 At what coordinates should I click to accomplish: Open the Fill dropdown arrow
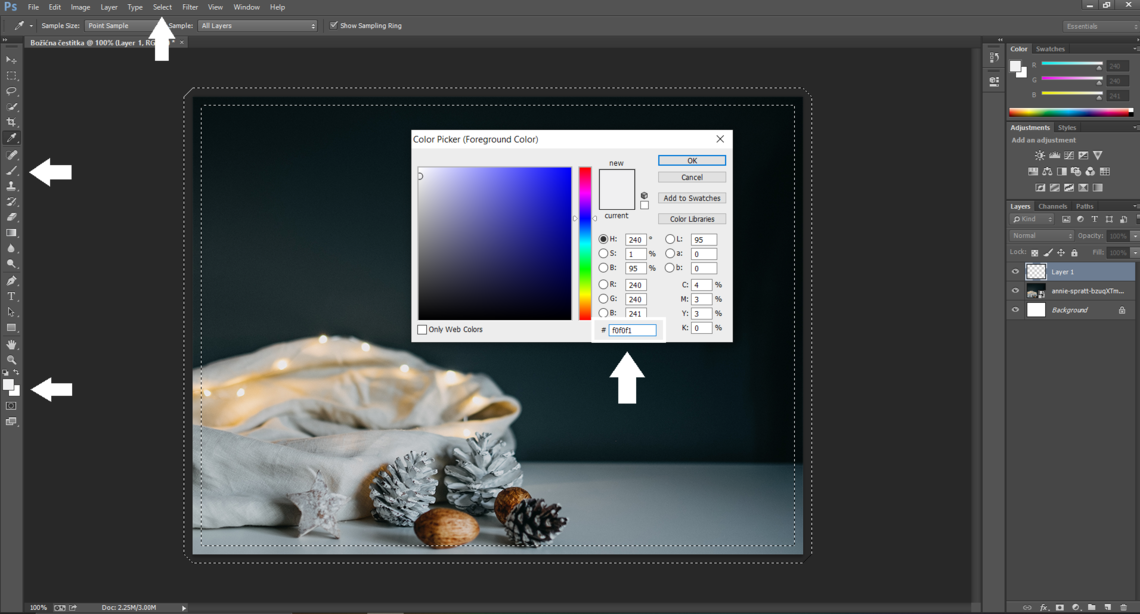(1134, 252)
